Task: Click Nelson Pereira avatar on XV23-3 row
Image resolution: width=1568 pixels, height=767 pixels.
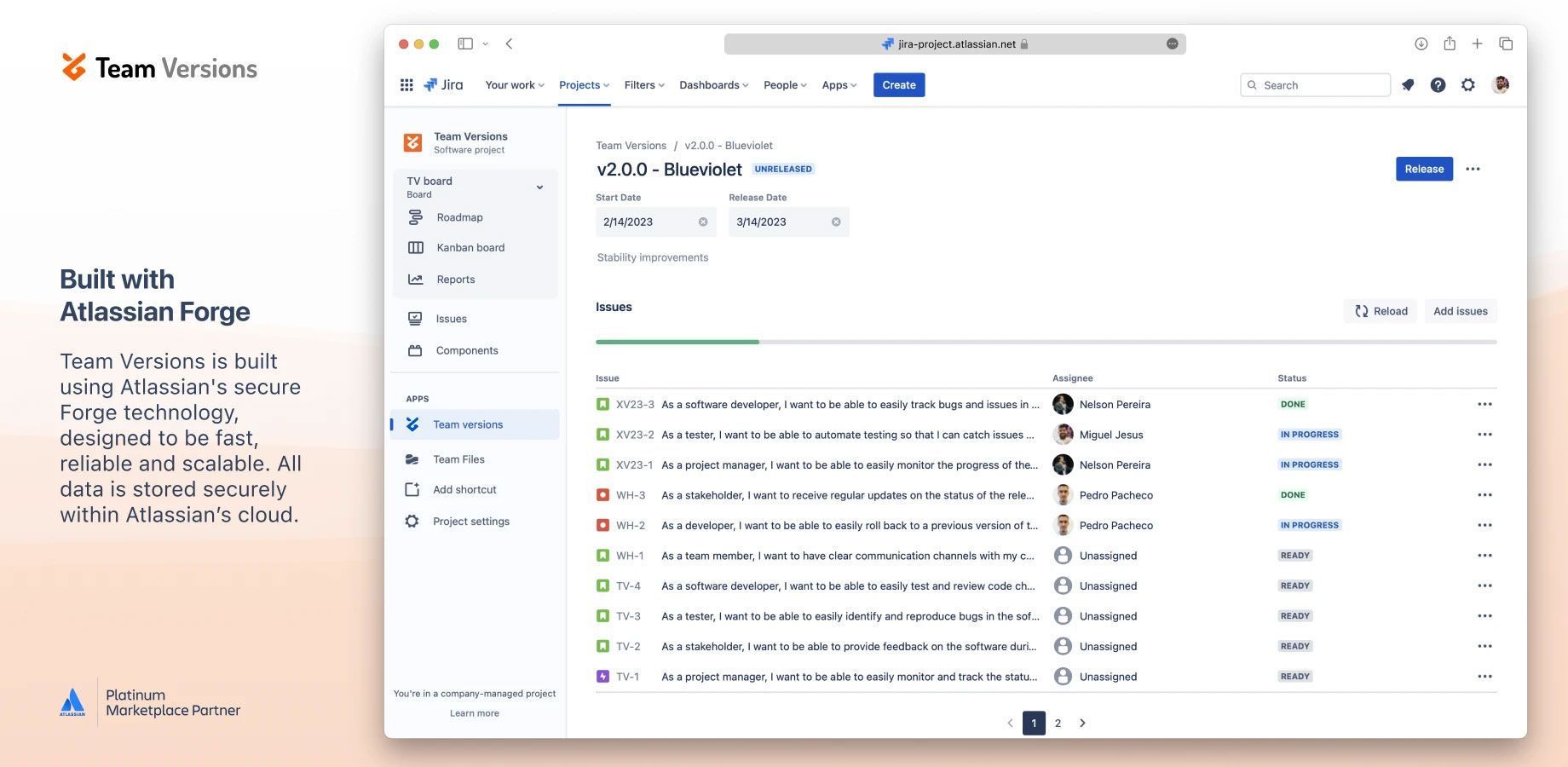Action: pos(1063,405)
